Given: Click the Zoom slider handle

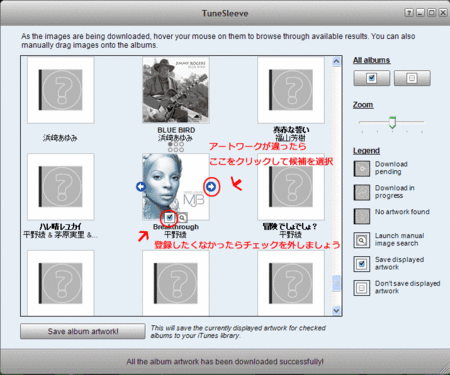Looking at the screenshot, I should coord(392,122).
